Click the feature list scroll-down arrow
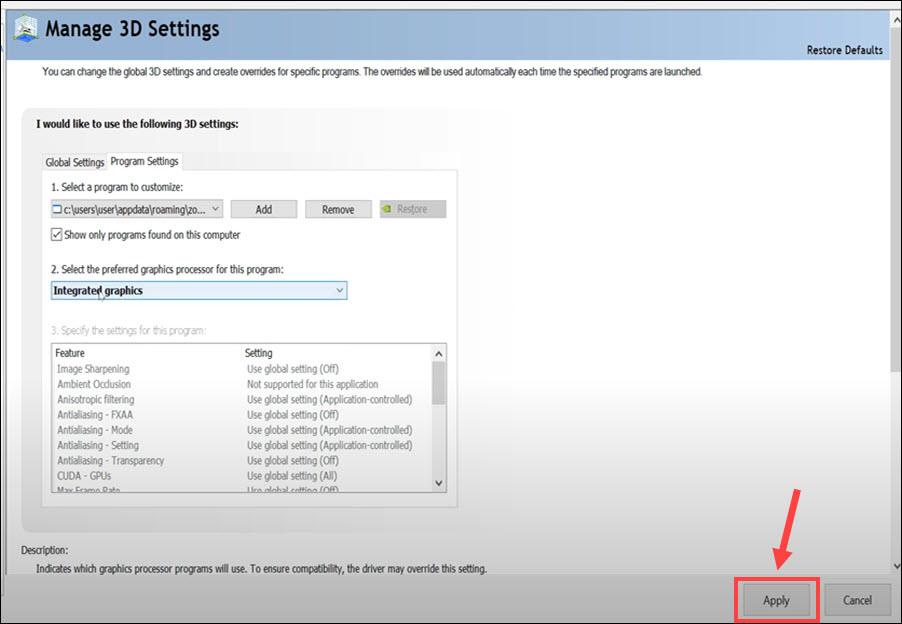902x624 pixels. [438, 483]
